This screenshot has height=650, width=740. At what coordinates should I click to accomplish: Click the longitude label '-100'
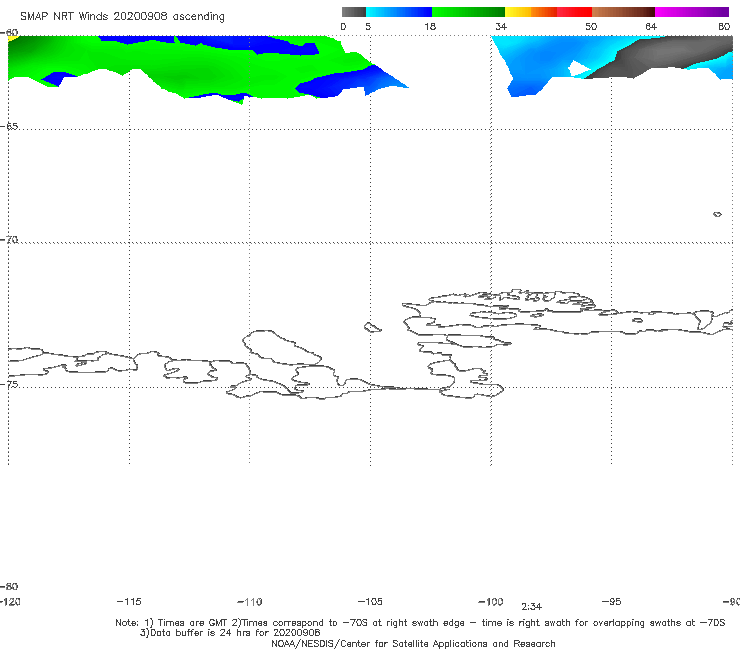(491, 602)
